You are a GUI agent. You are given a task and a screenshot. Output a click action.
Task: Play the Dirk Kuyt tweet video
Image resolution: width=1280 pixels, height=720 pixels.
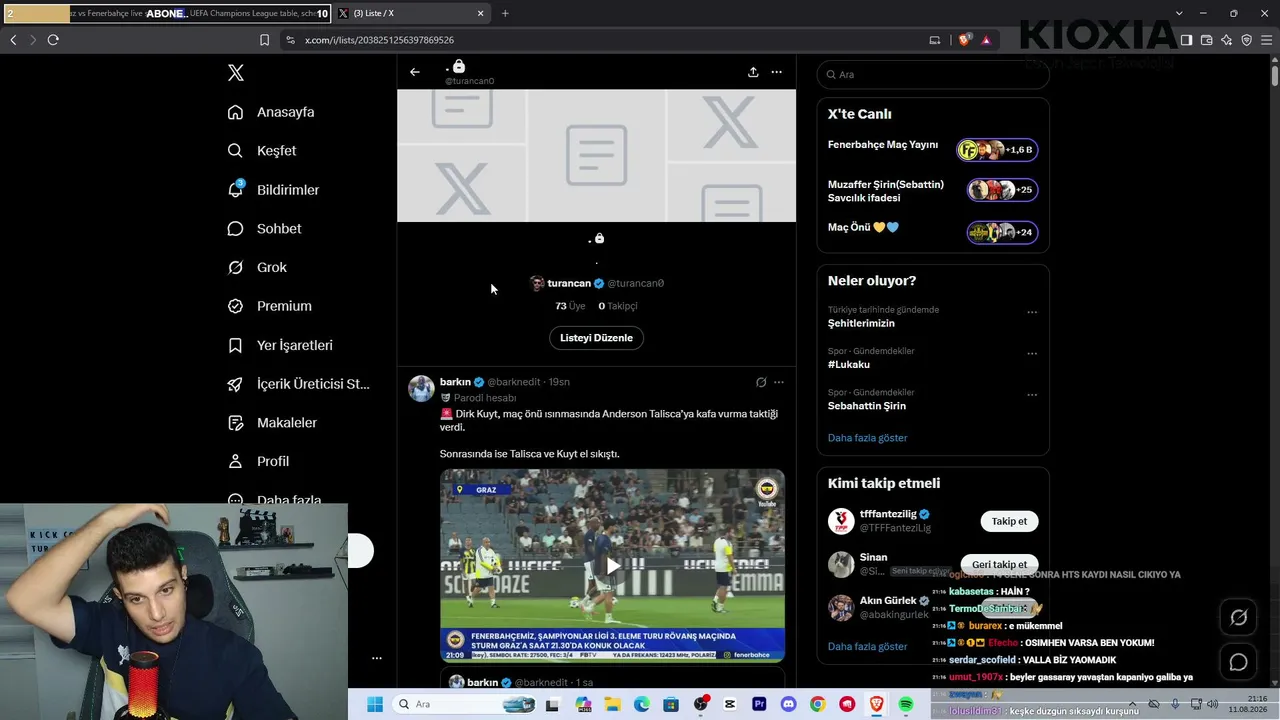(x=613, y=566)
